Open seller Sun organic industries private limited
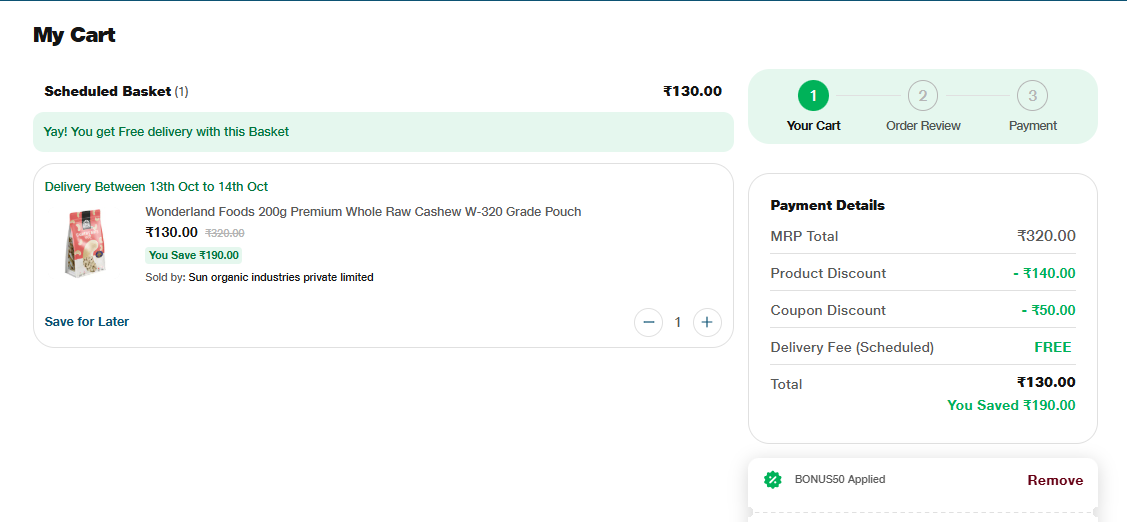 [280, 277]
